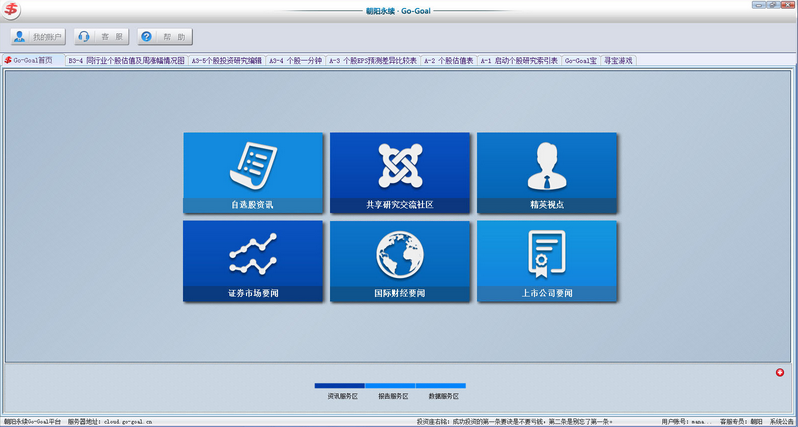Open the A3-5个股投资研究编辑 tab
Screen dimensions: 798x427
[226, 61]
